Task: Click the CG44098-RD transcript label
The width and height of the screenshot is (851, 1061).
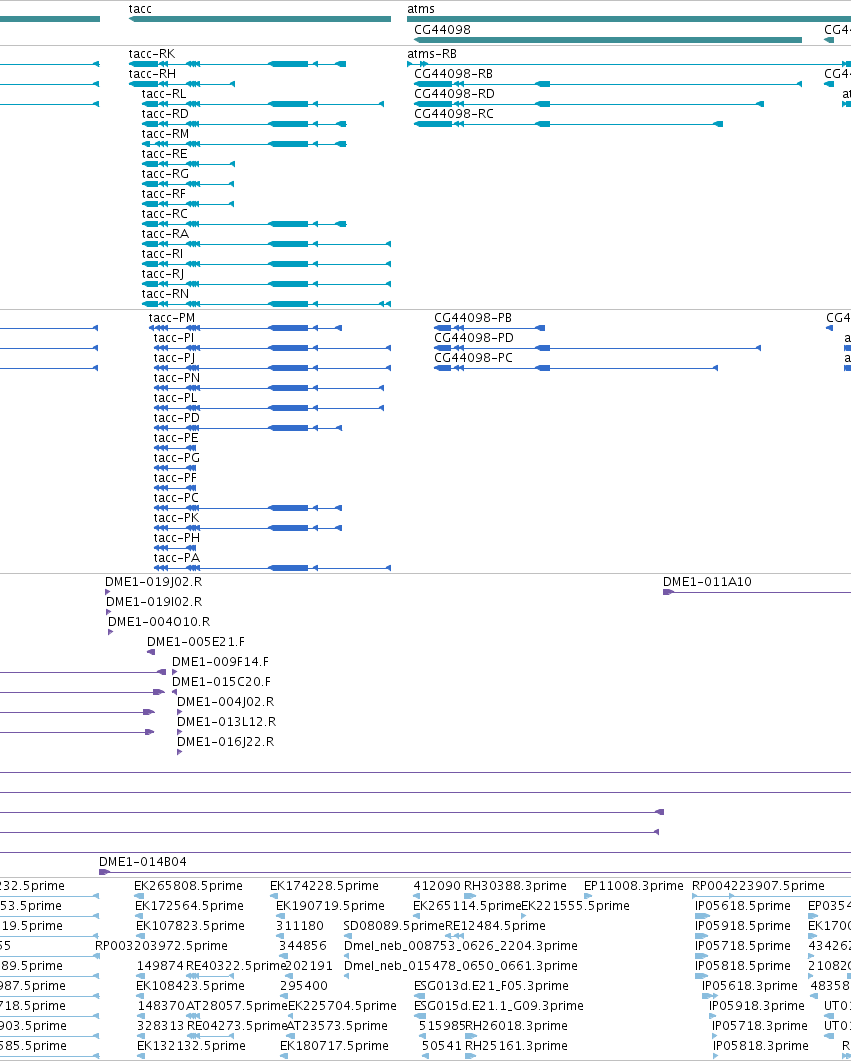Action: 454,93
